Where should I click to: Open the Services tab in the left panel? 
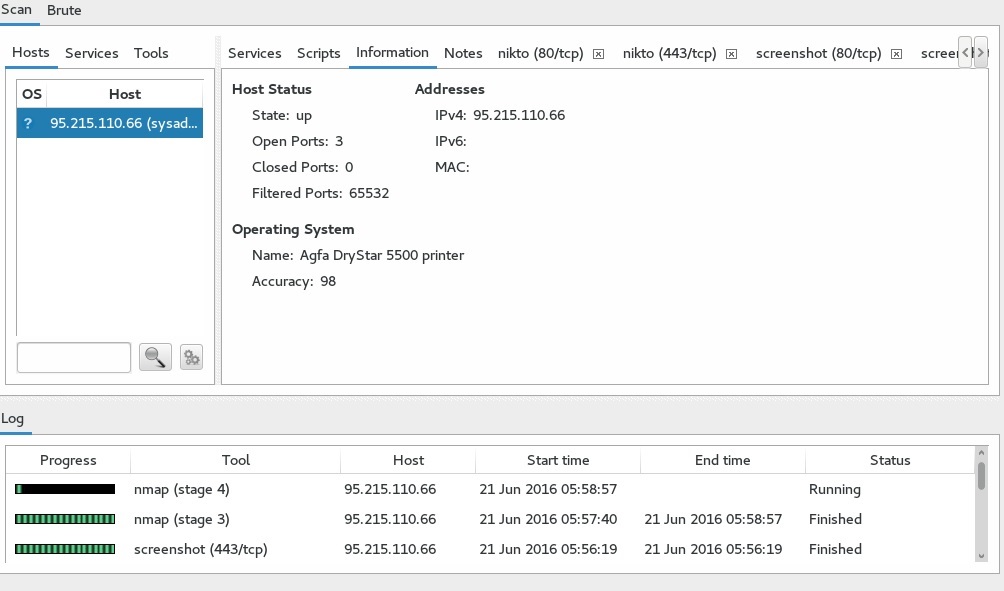[92, 53]
